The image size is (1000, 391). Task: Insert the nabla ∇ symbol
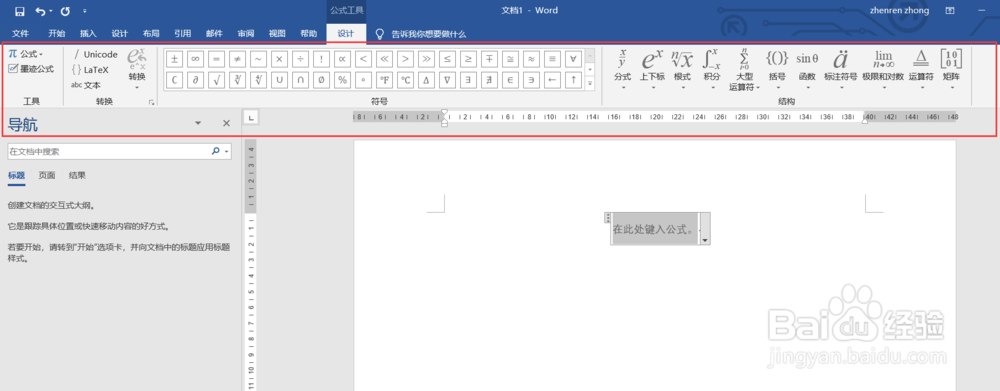click(x=447, y=80)
